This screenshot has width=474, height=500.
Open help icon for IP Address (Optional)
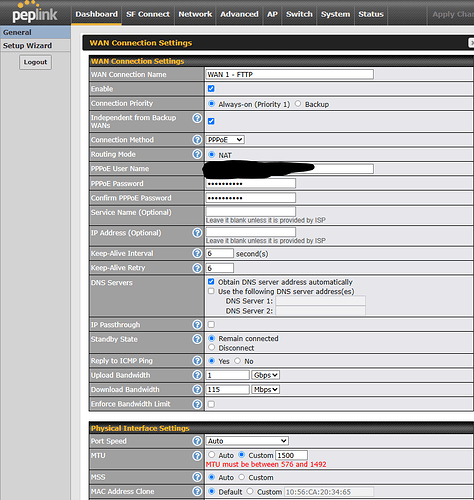(197, 233)
